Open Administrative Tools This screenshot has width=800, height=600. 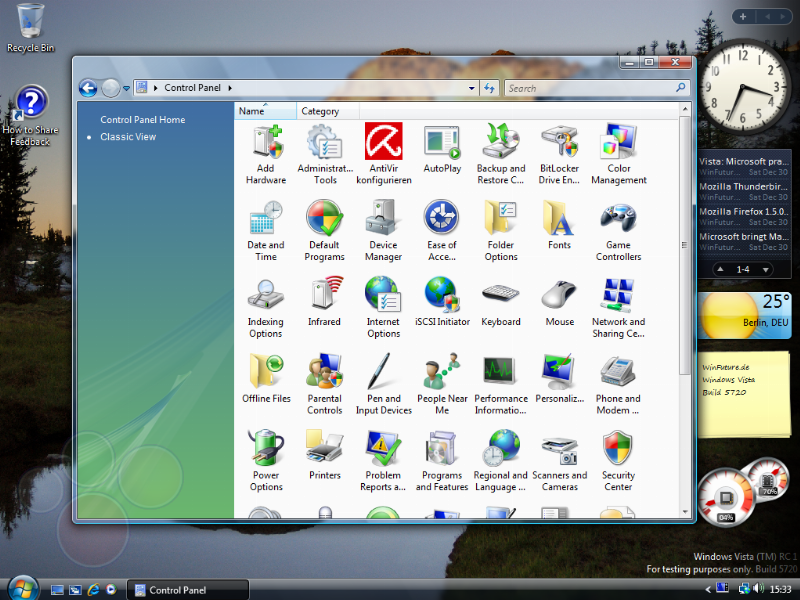(325, 154)
